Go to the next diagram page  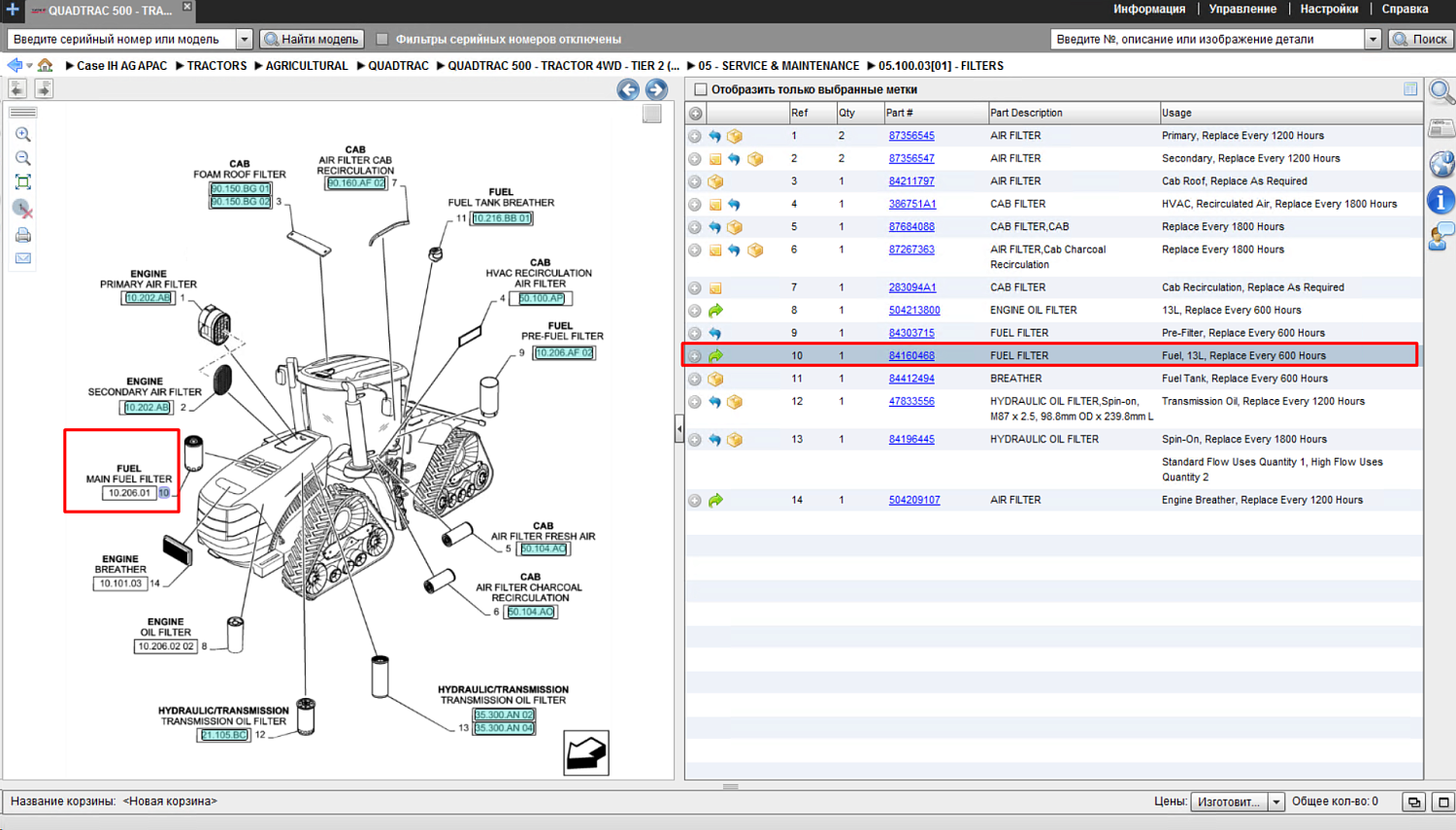coord(656,89)
